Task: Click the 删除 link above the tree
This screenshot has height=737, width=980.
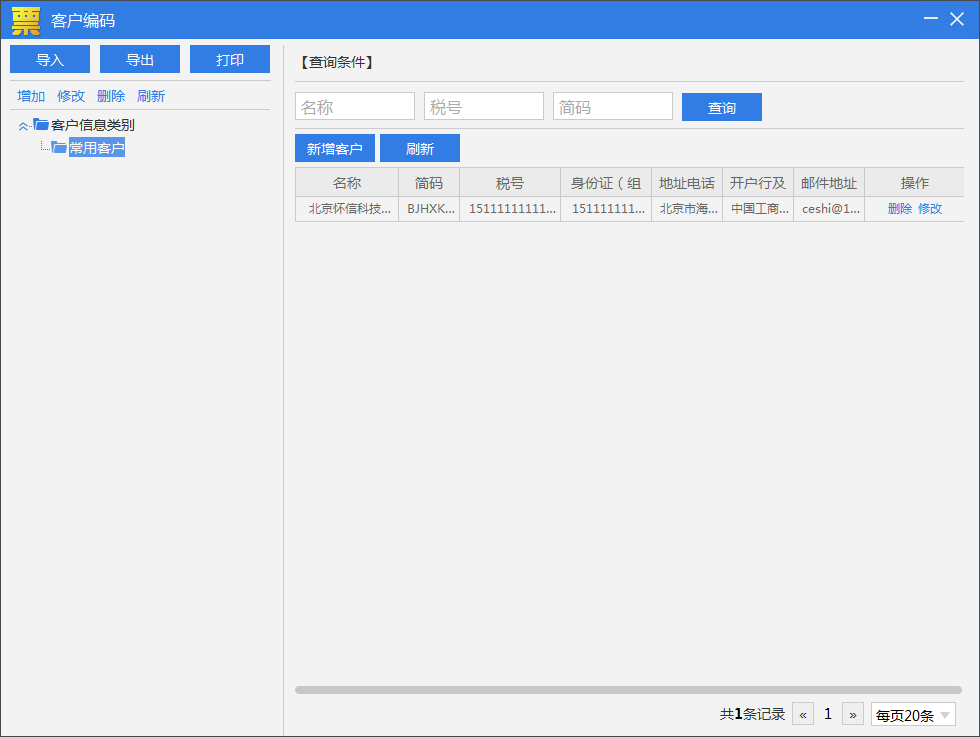Action: click(x=111, y=96)
